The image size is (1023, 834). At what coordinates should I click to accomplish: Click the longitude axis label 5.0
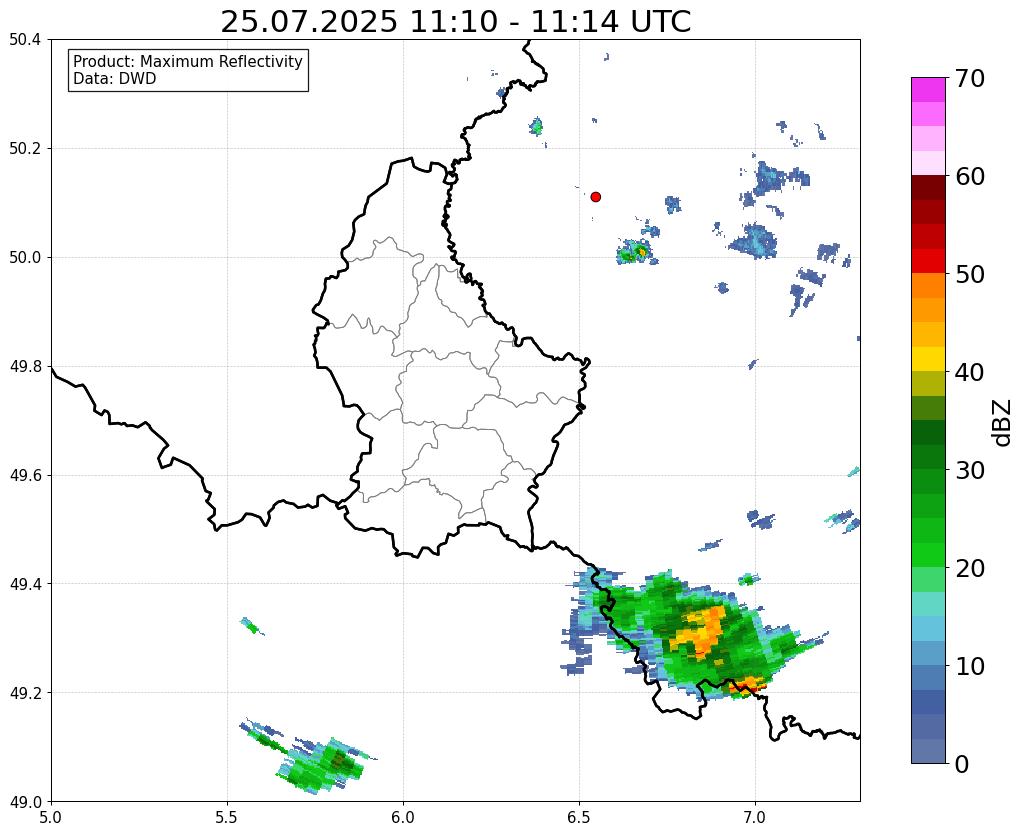coord(51,817)
